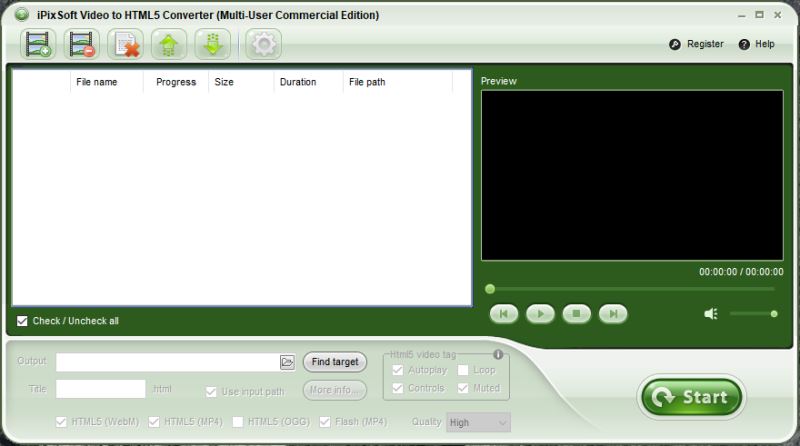800x446 pixels.
Task: Clear the file list with red X icon
Action: pyautogui.click(x=126, y=44)
